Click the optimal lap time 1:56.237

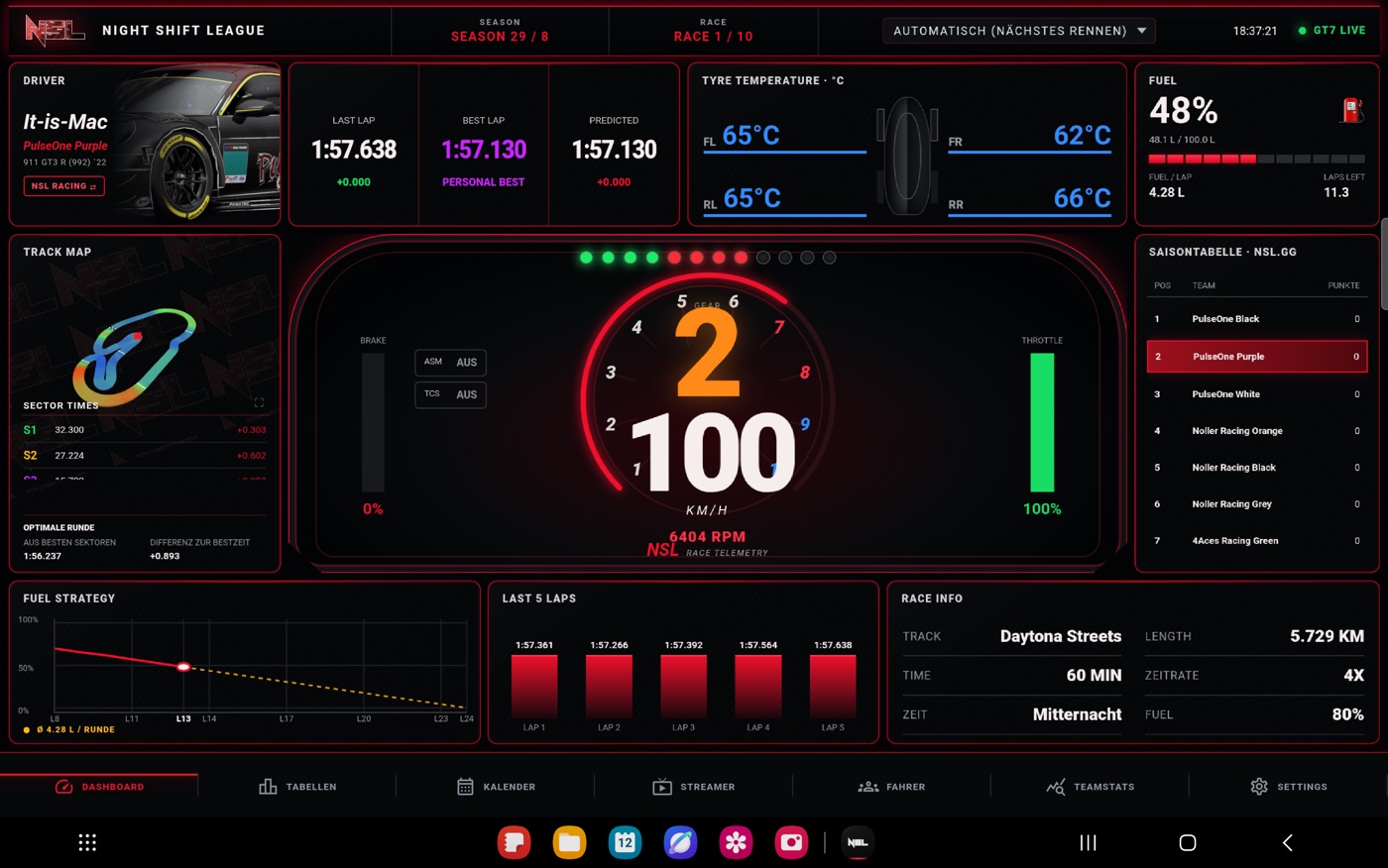[x=43, y=556]
